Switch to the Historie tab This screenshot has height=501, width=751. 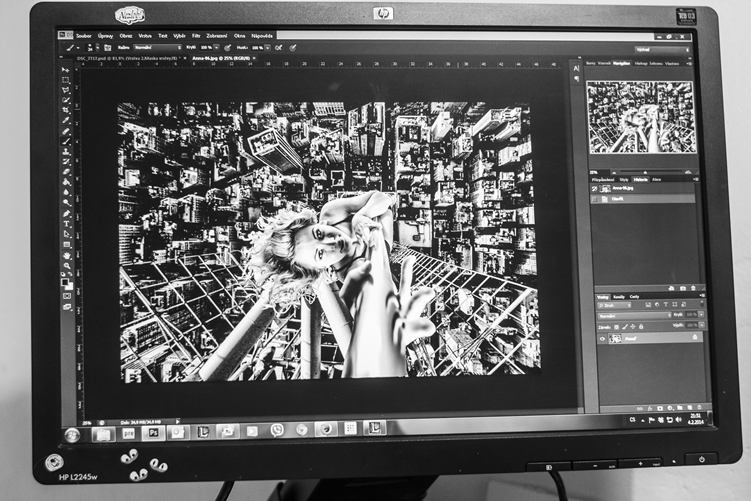(640, 180)
